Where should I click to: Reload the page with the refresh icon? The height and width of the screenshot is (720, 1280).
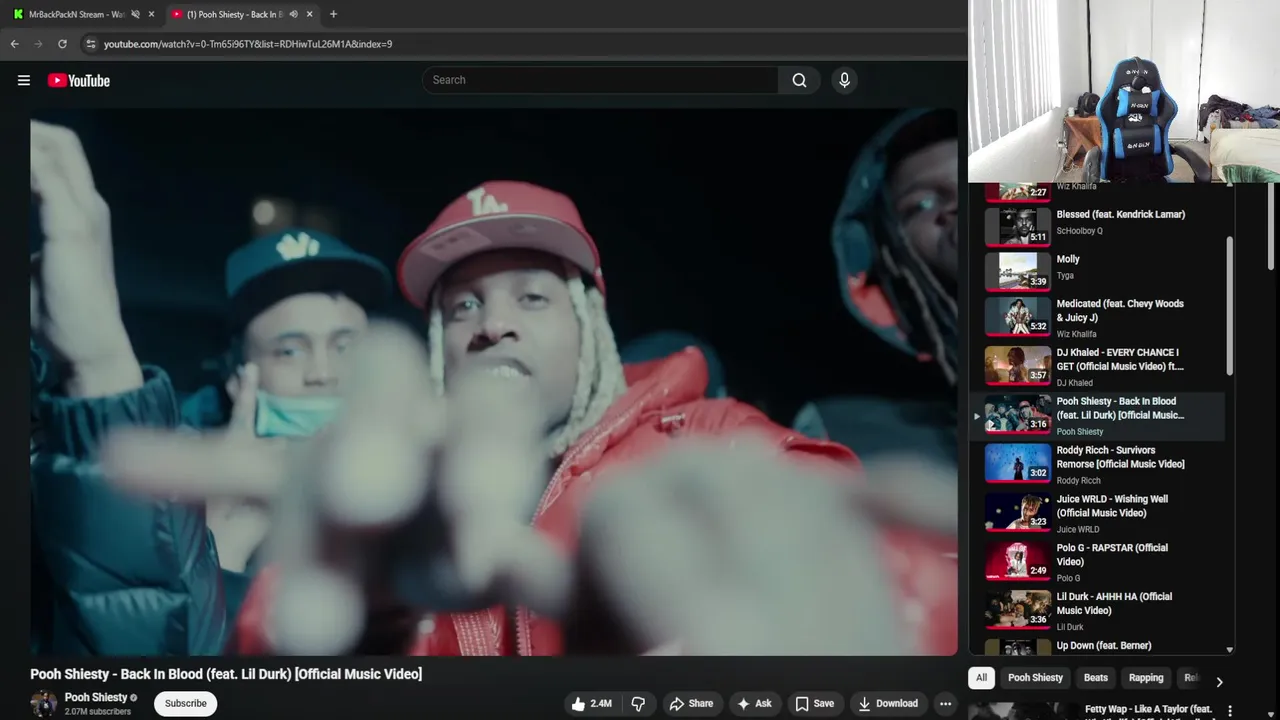click(62, 44)
